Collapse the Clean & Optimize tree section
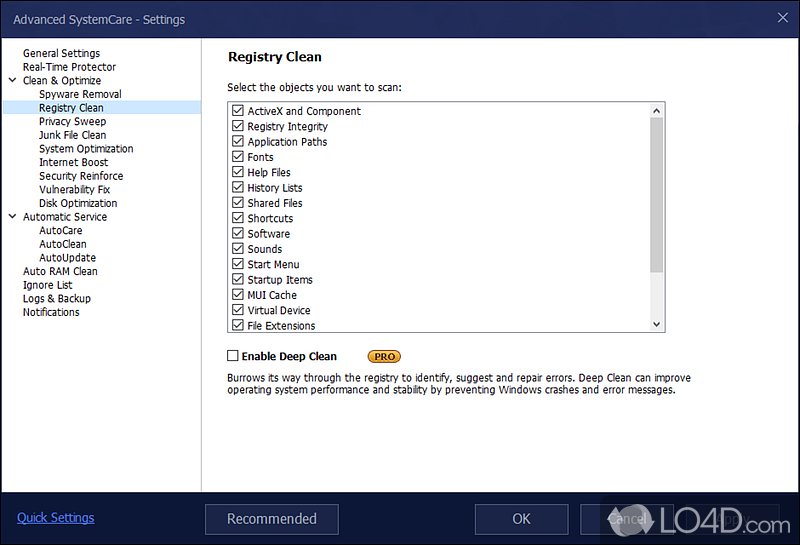This screenshot has width=800, height=545. point(12,81)
